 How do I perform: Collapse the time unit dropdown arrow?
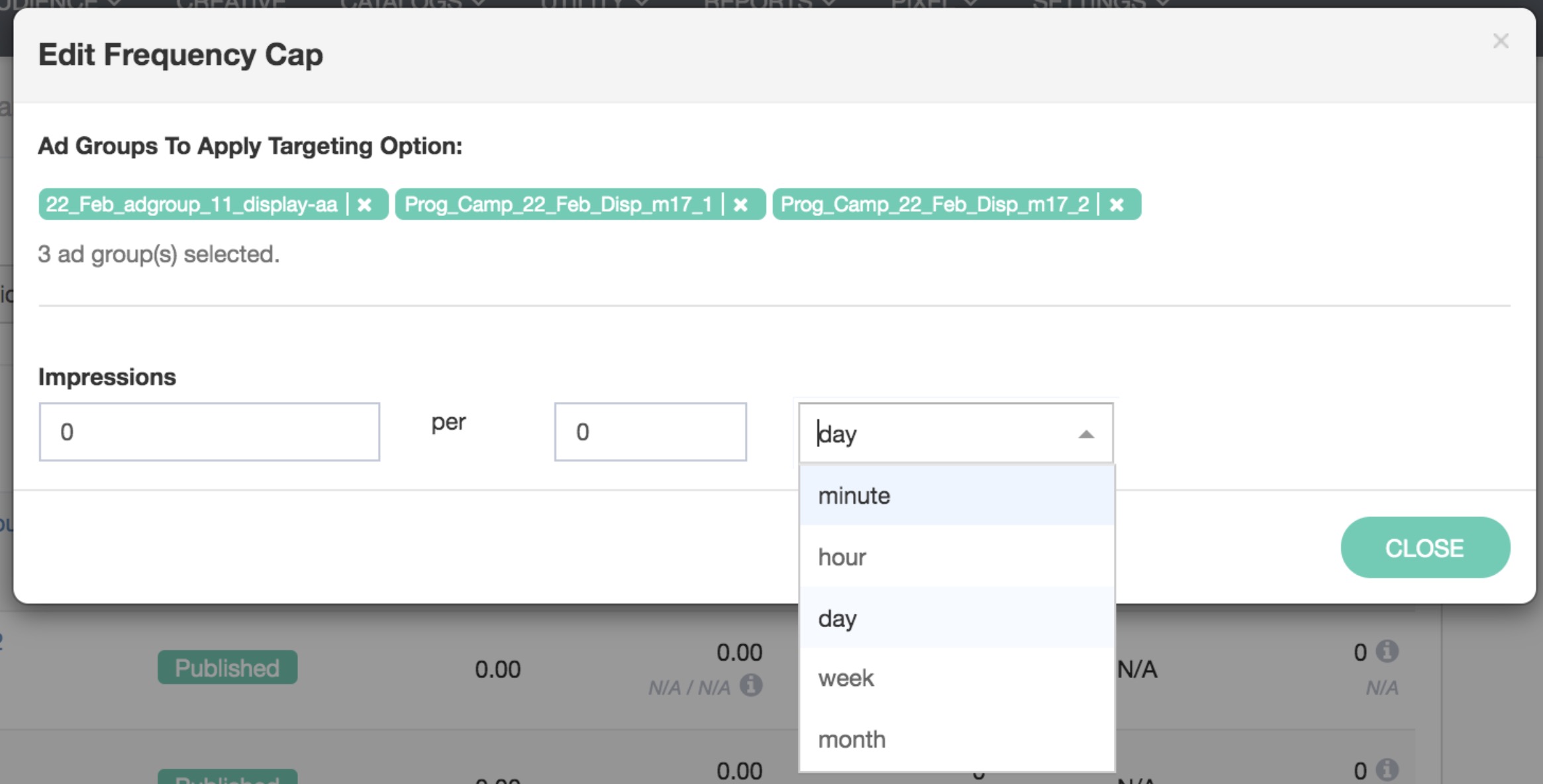pos(1085,434)
